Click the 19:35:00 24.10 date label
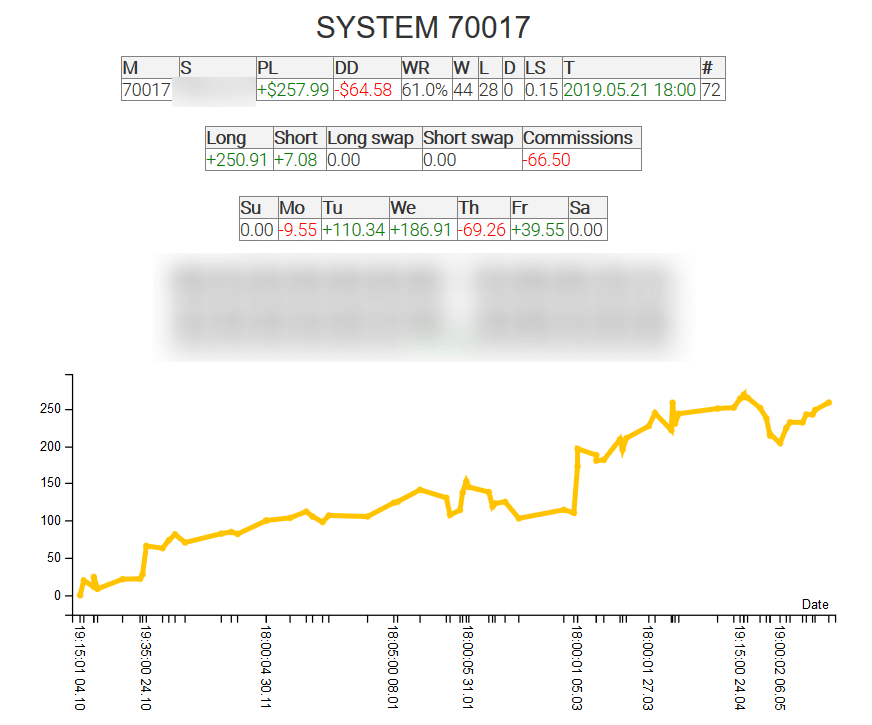 click(x=145, y=668)
